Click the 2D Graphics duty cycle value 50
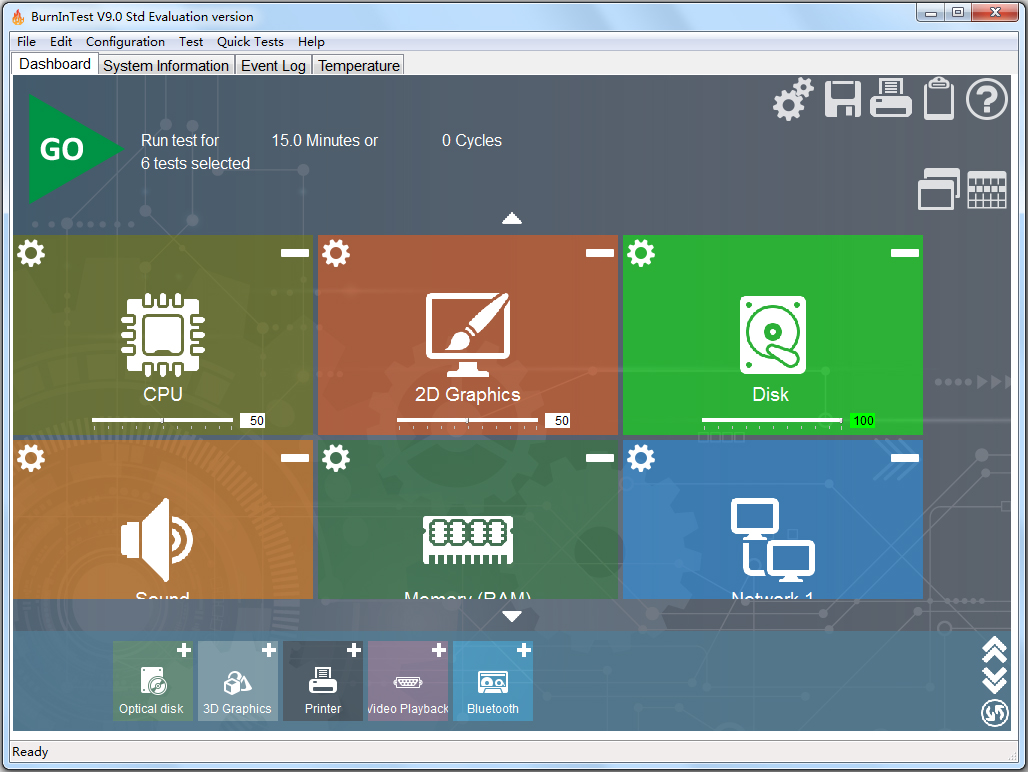This screenshot has width=1028, height=772. pyautogui.click(x=557, y=421)
